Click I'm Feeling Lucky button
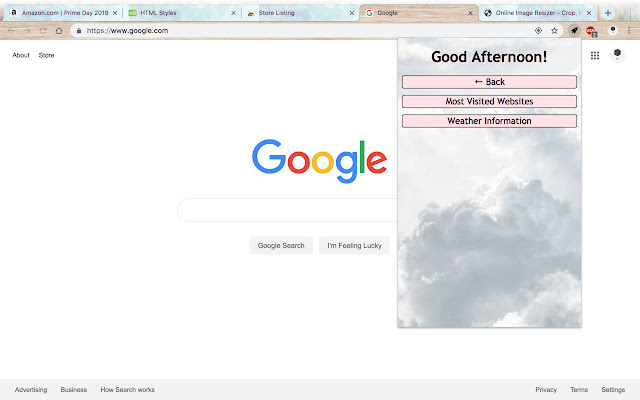 354,245
